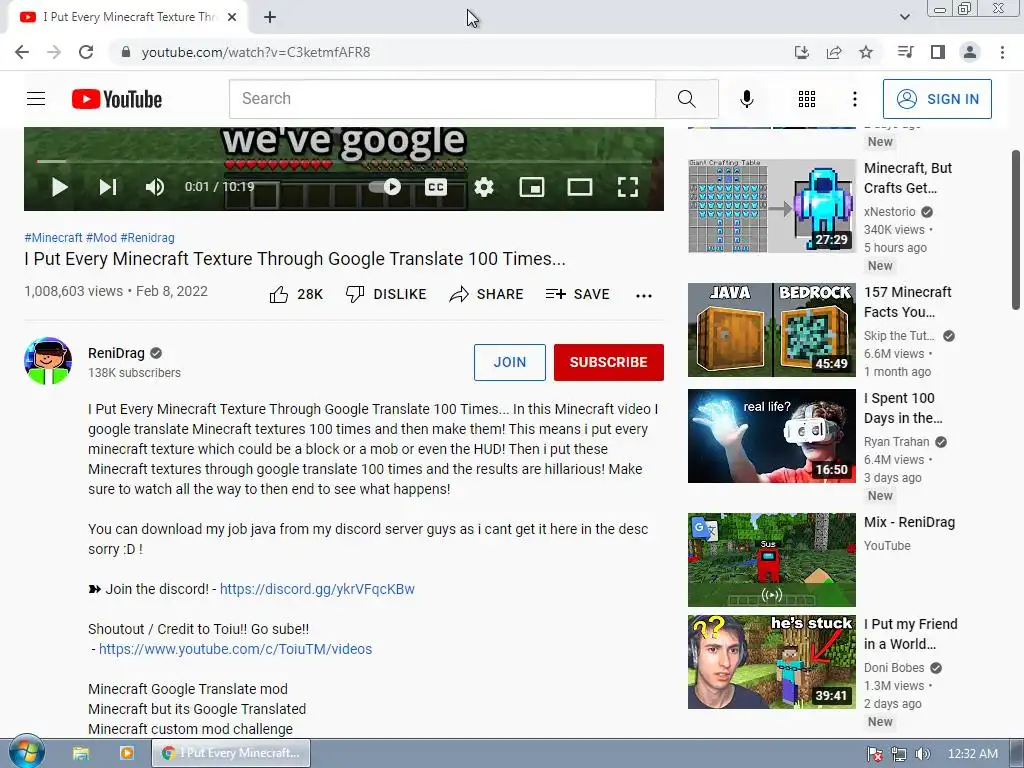Viewport: 1024px width, 768px height.
Task: Open 'Minecraft, But Crafts Get' thumbnail
Action: coord(771,206)
